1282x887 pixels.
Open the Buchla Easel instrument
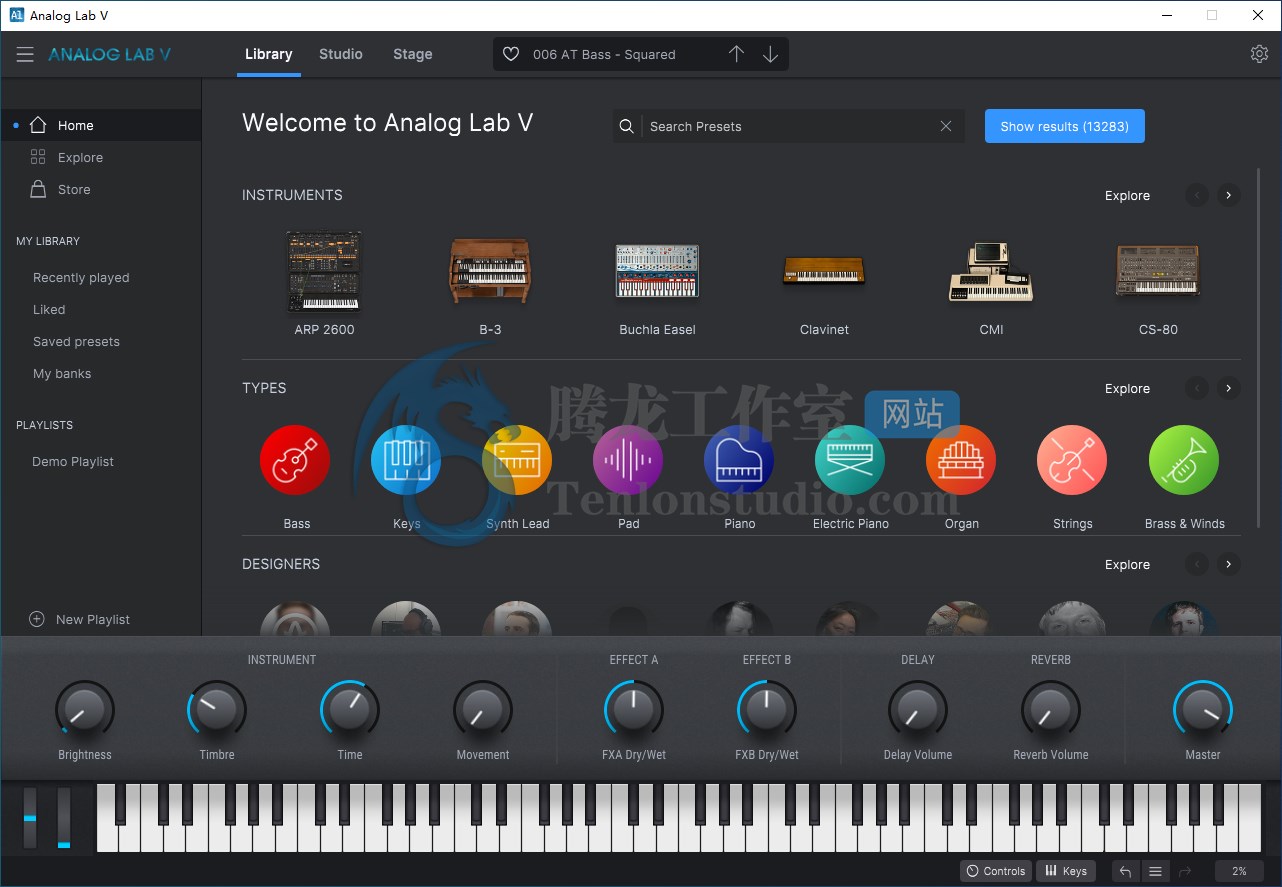[657, 272]
